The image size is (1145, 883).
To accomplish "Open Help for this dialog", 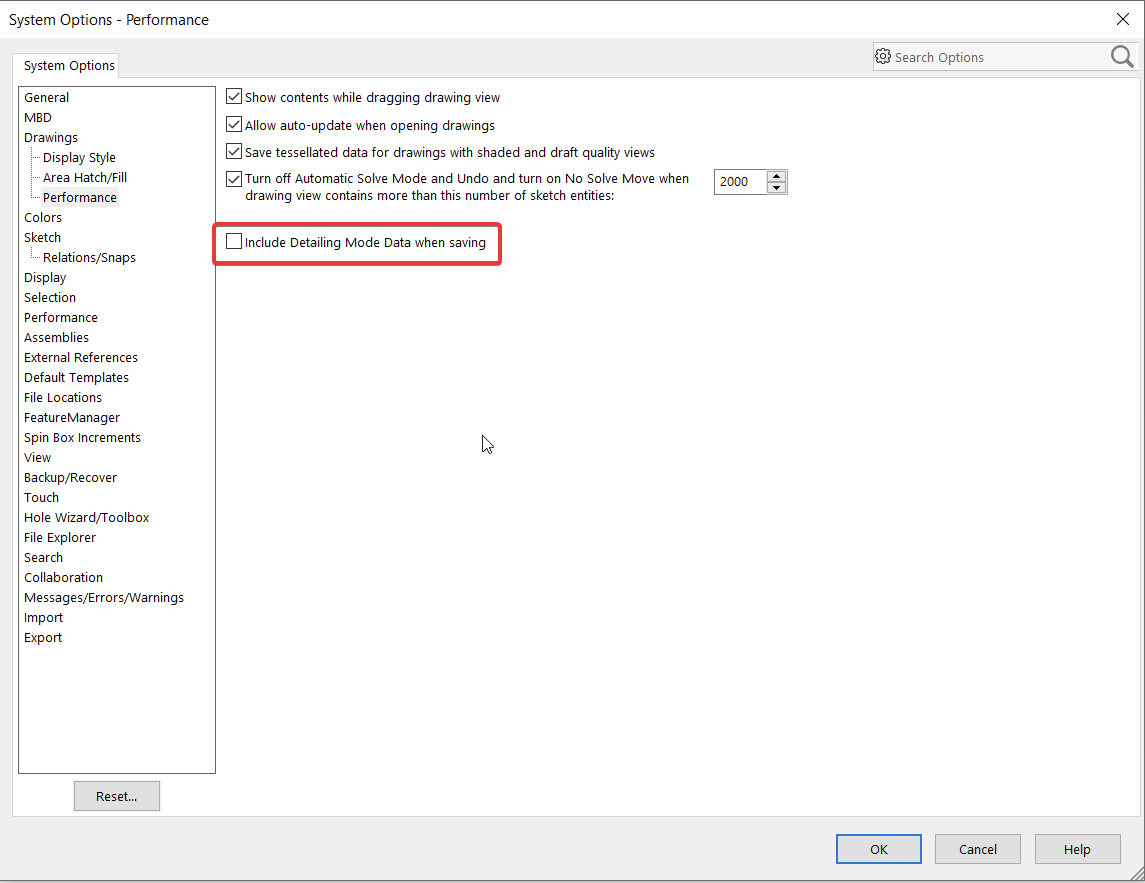I will (1077, 849).
